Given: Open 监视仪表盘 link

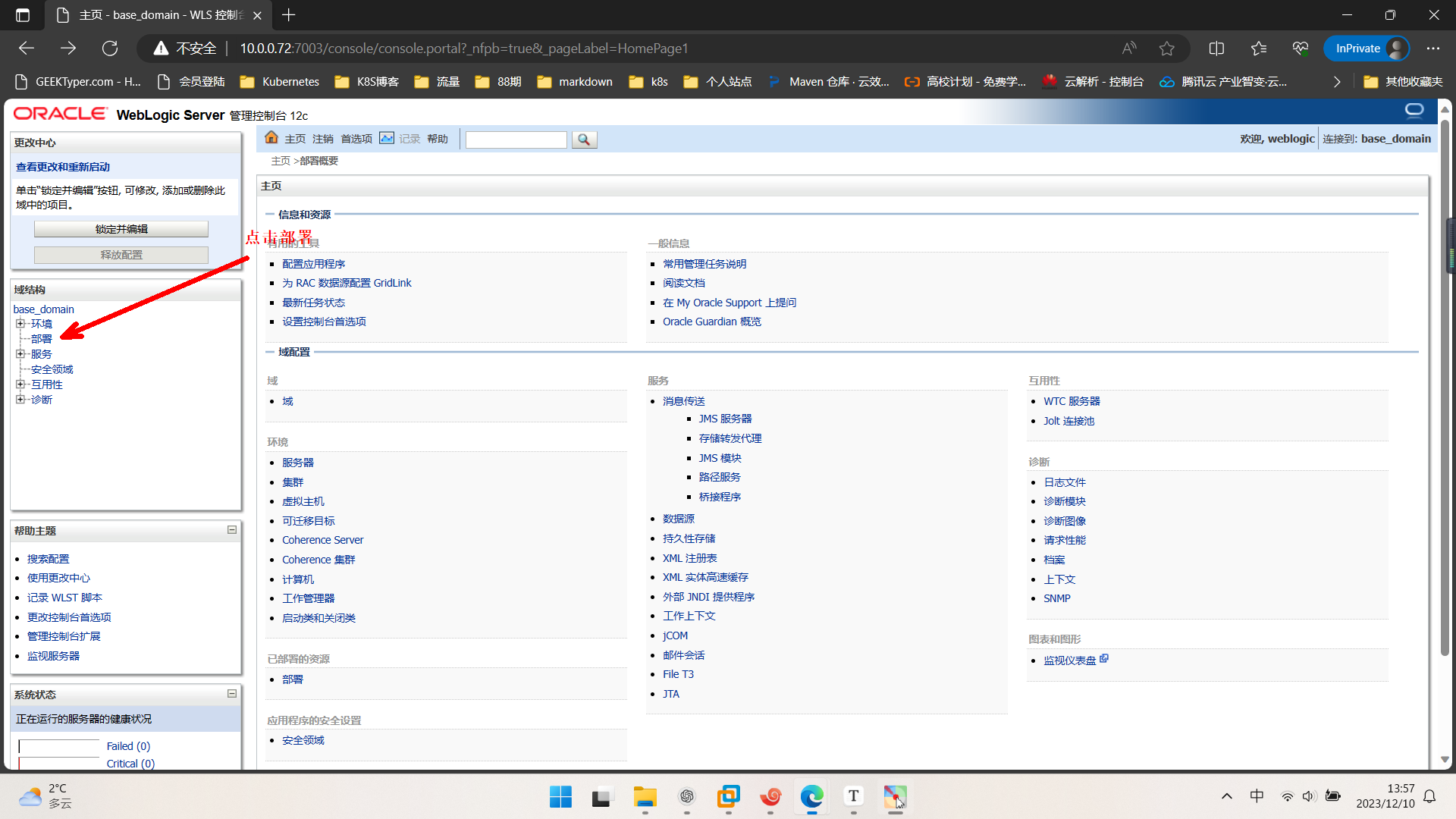Looking at the screenshot, I should pyautogui.click(x=1069, y=661).
